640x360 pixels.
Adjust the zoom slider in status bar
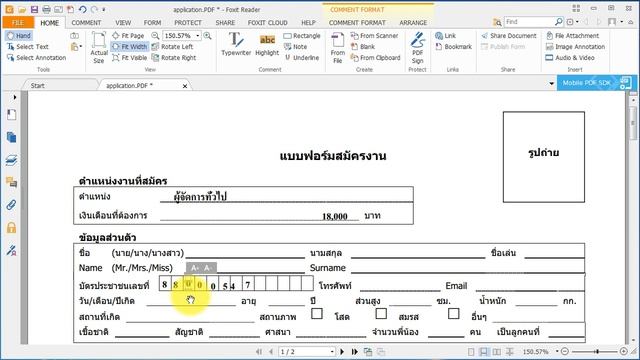click(x=597, y=351)
